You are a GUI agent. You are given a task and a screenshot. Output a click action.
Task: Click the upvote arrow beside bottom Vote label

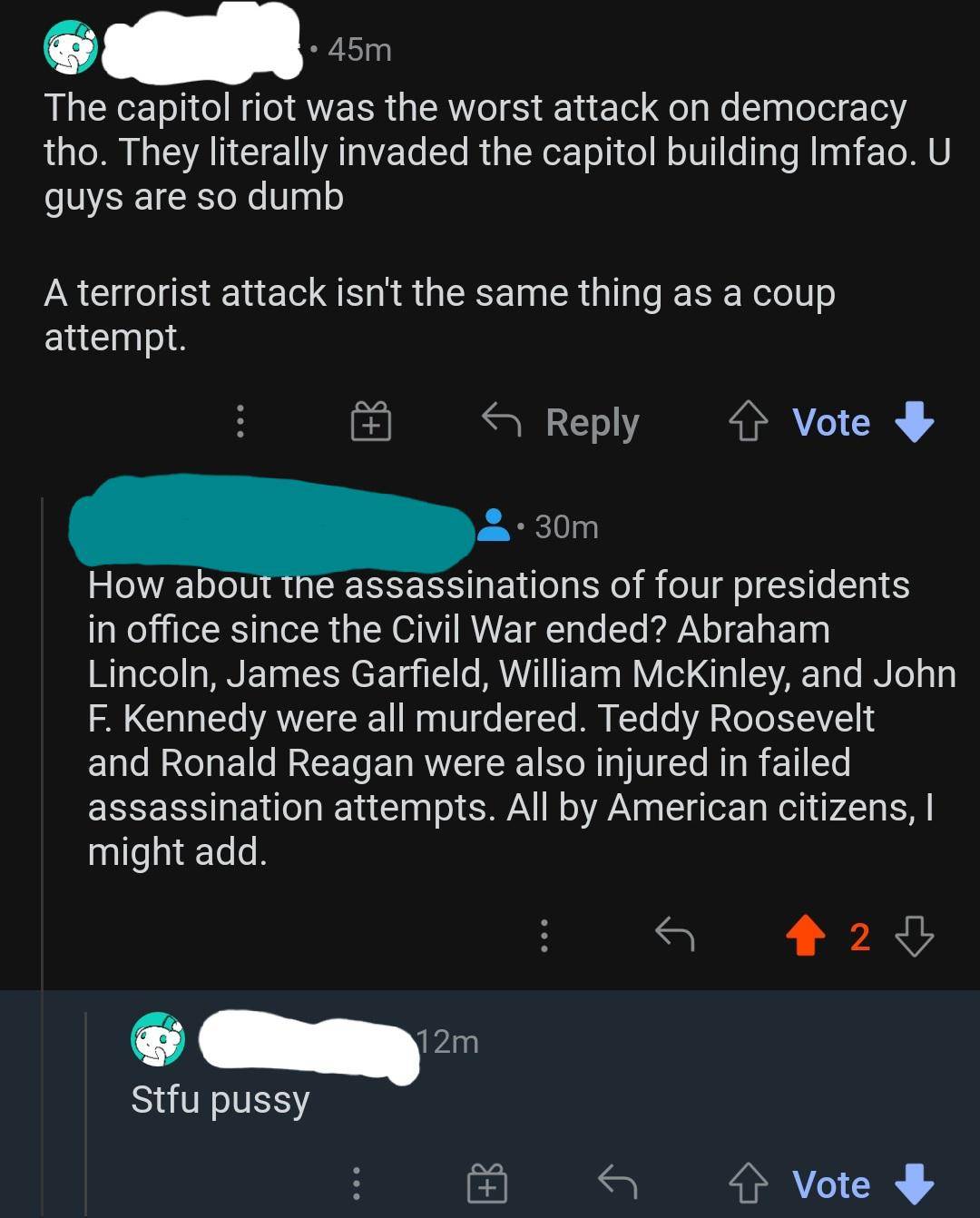[750, 1183]
